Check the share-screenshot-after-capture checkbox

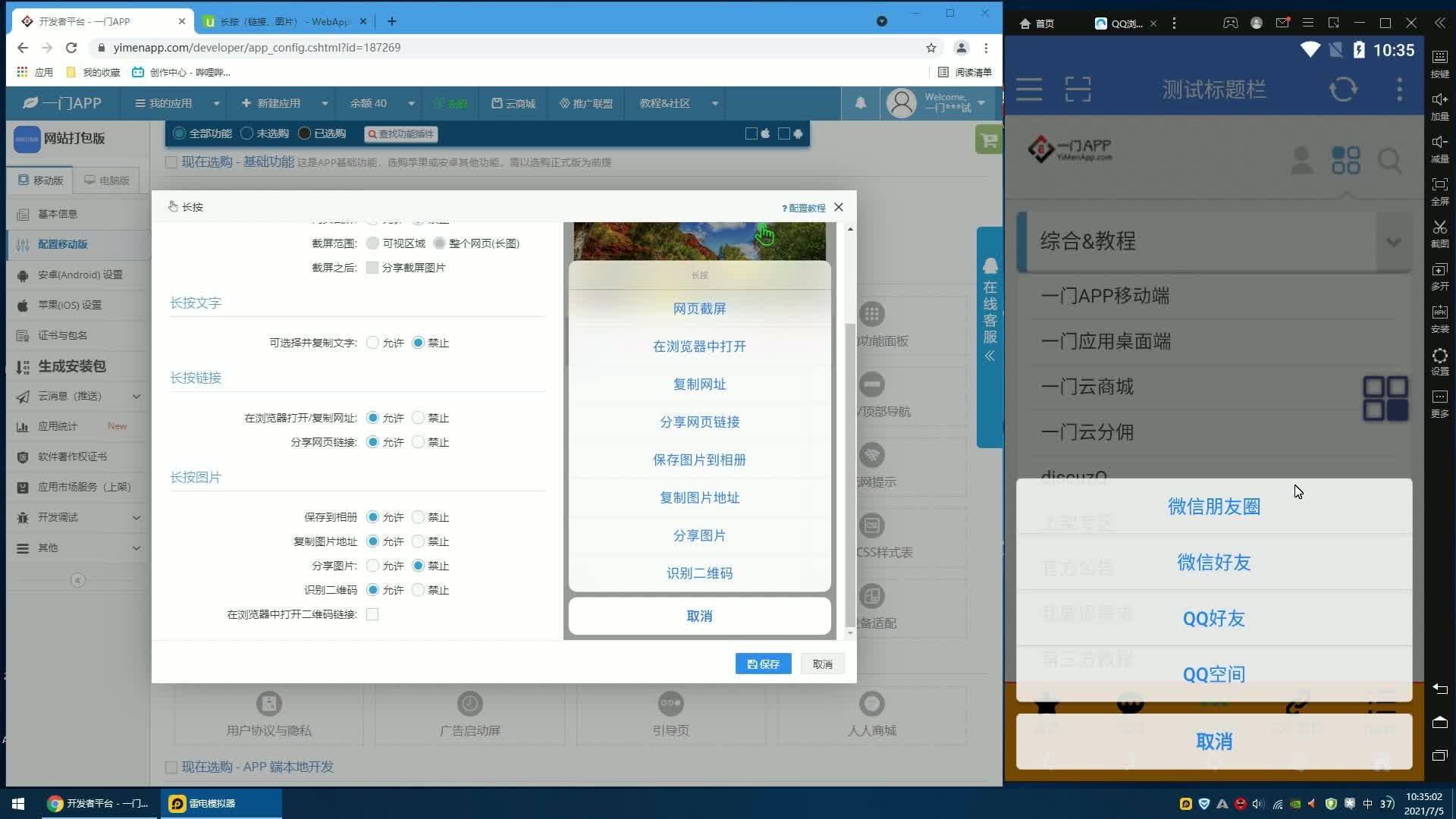pos(372,268)
